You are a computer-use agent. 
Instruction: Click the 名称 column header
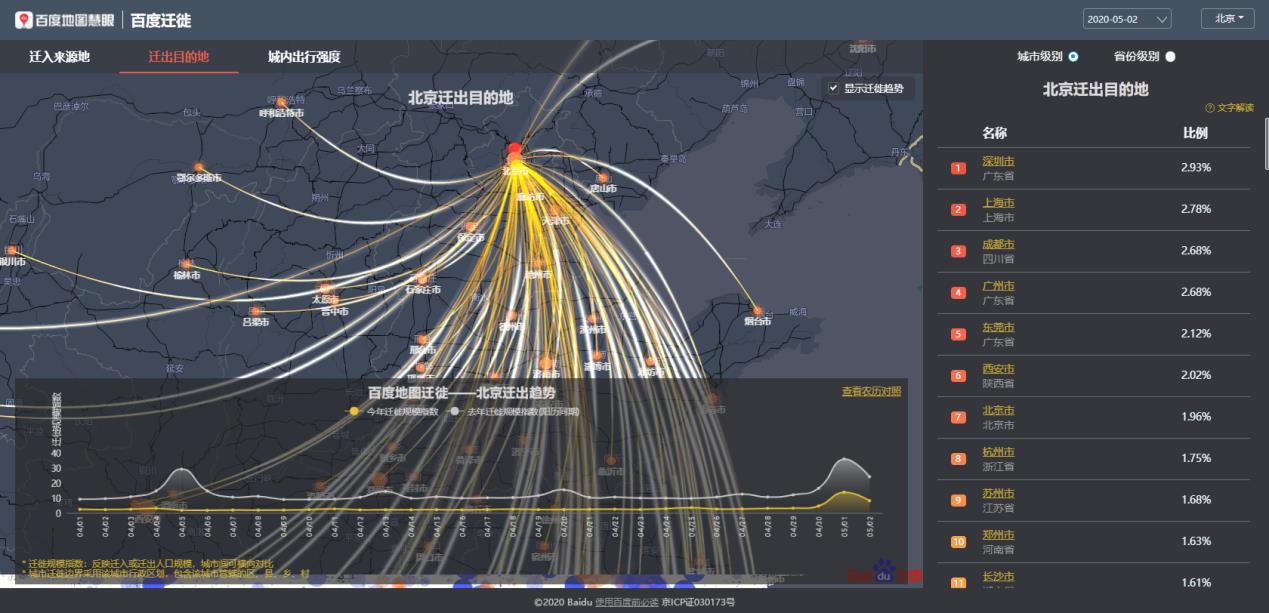point(994,133)
